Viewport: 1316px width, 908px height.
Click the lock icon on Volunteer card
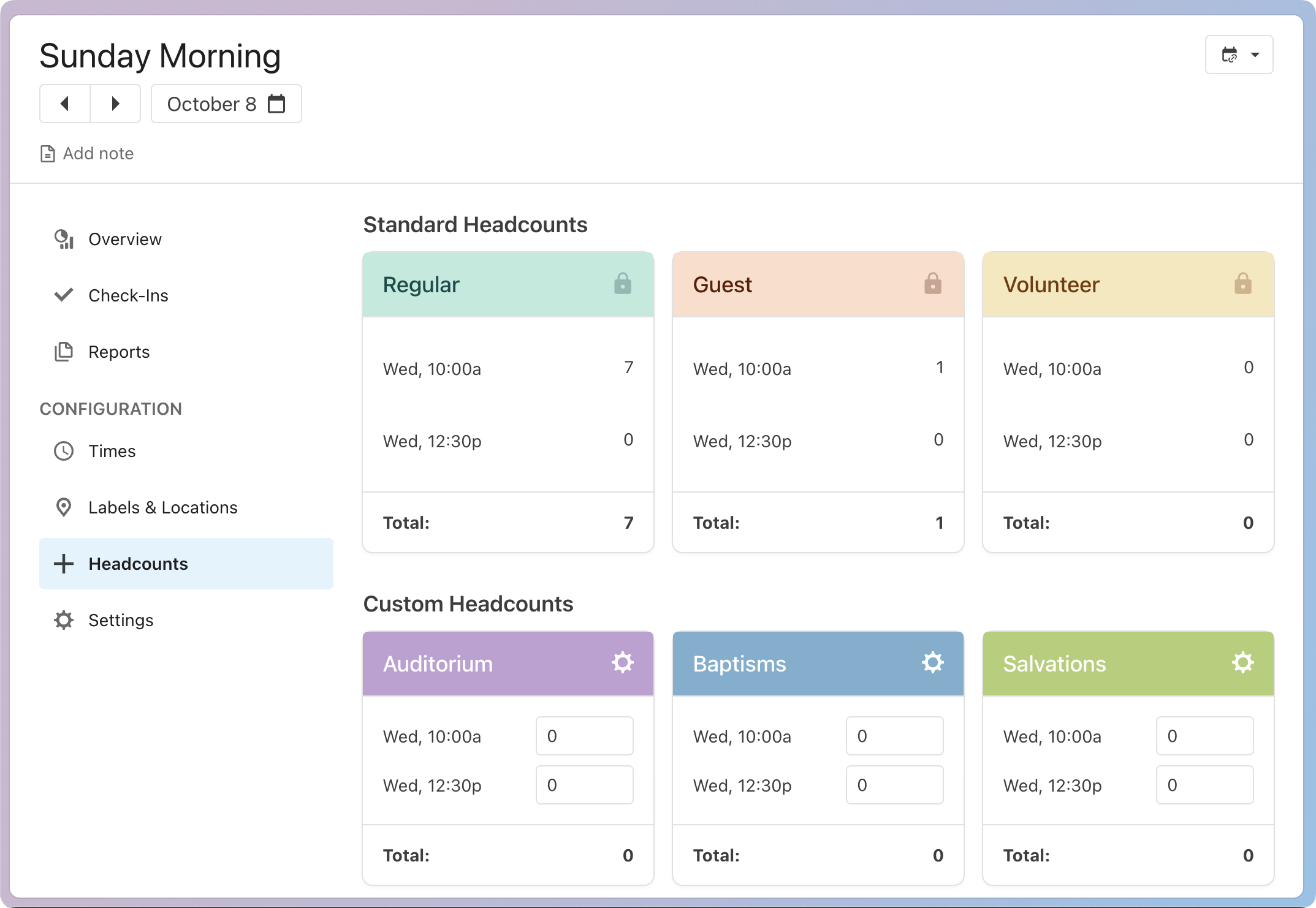1242,284
